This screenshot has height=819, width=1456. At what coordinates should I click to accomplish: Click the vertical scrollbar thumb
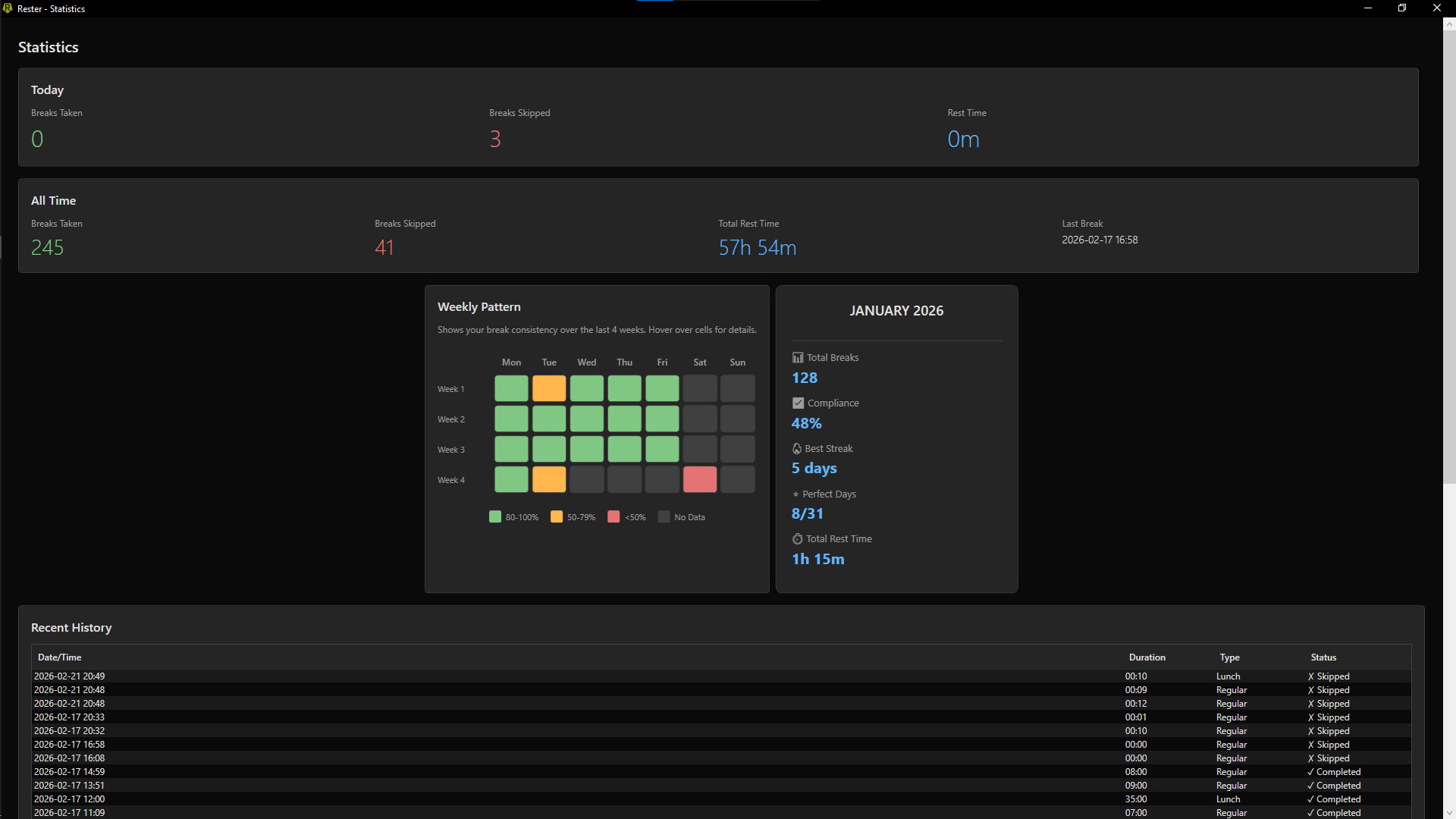1449,258
